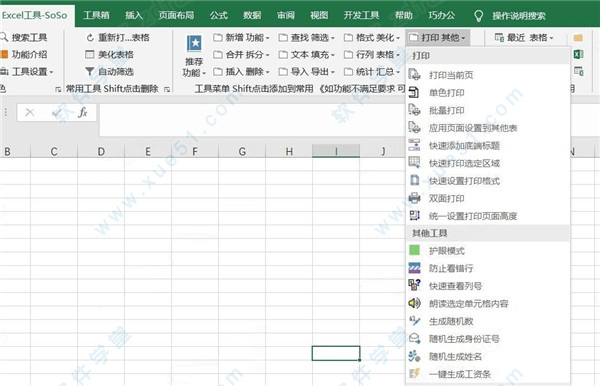
Task: Choose the 双面打印 menu entry
Action: point(488,198)
